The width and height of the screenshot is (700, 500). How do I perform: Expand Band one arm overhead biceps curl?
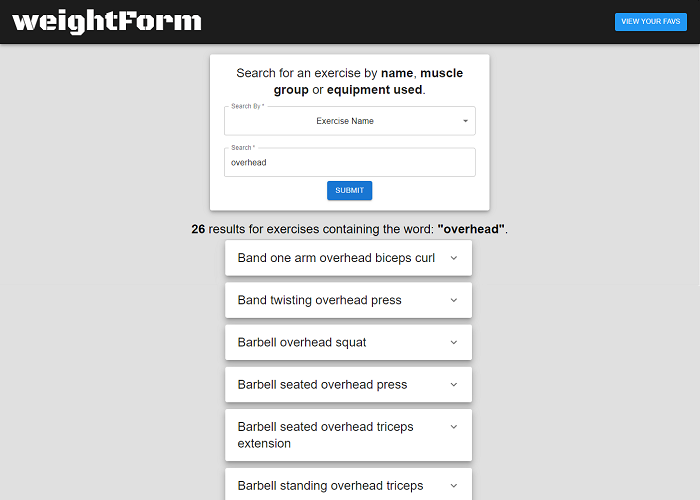click(x=336, y=258)
